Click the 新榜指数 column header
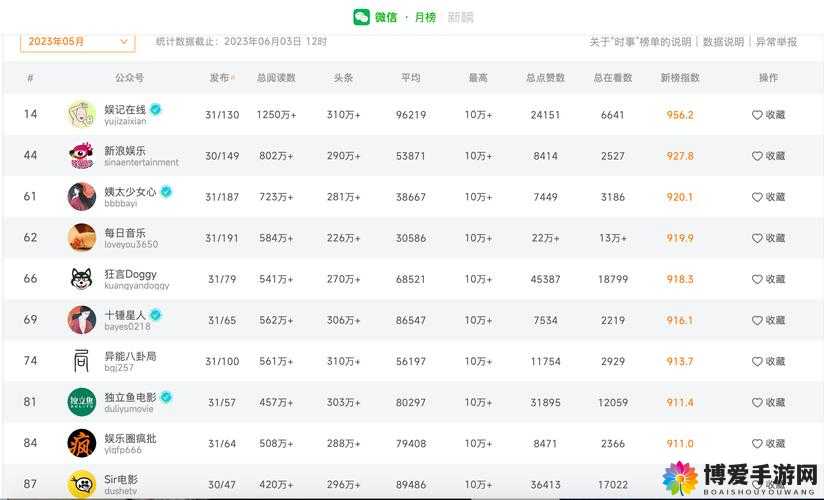 680,78
